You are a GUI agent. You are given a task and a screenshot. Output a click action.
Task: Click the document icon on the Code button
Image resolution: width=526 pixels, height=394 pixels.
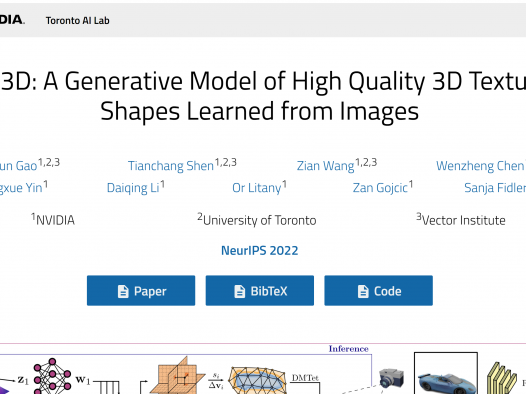point(363,291)
